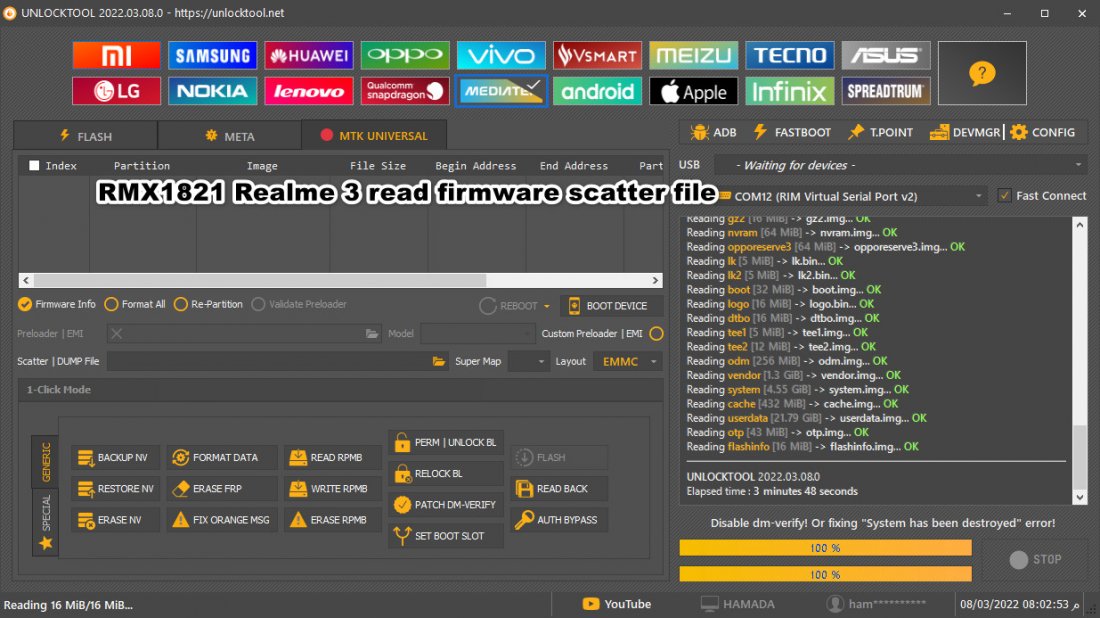Select the Apple brand tile
Viewport: 1100px width, 618px height.
(693, 91)
